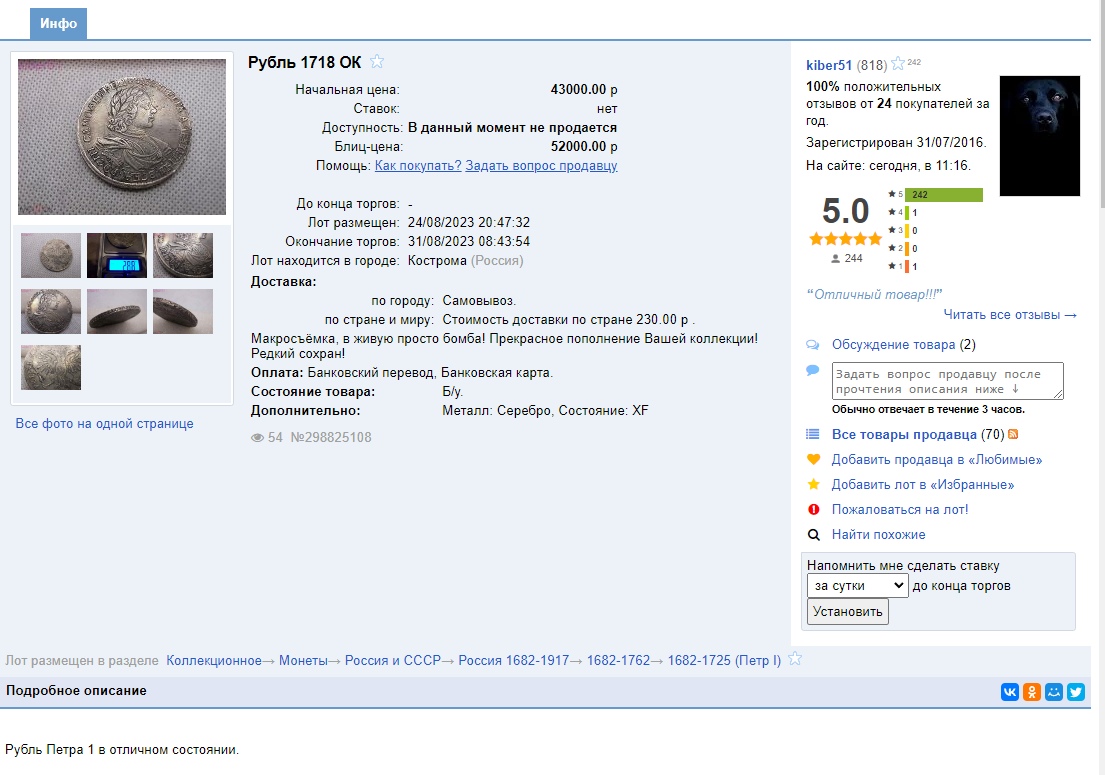Open 'Россия и СССР' breadcrumb category
The image size is (1105, 775).
[393, 660]
